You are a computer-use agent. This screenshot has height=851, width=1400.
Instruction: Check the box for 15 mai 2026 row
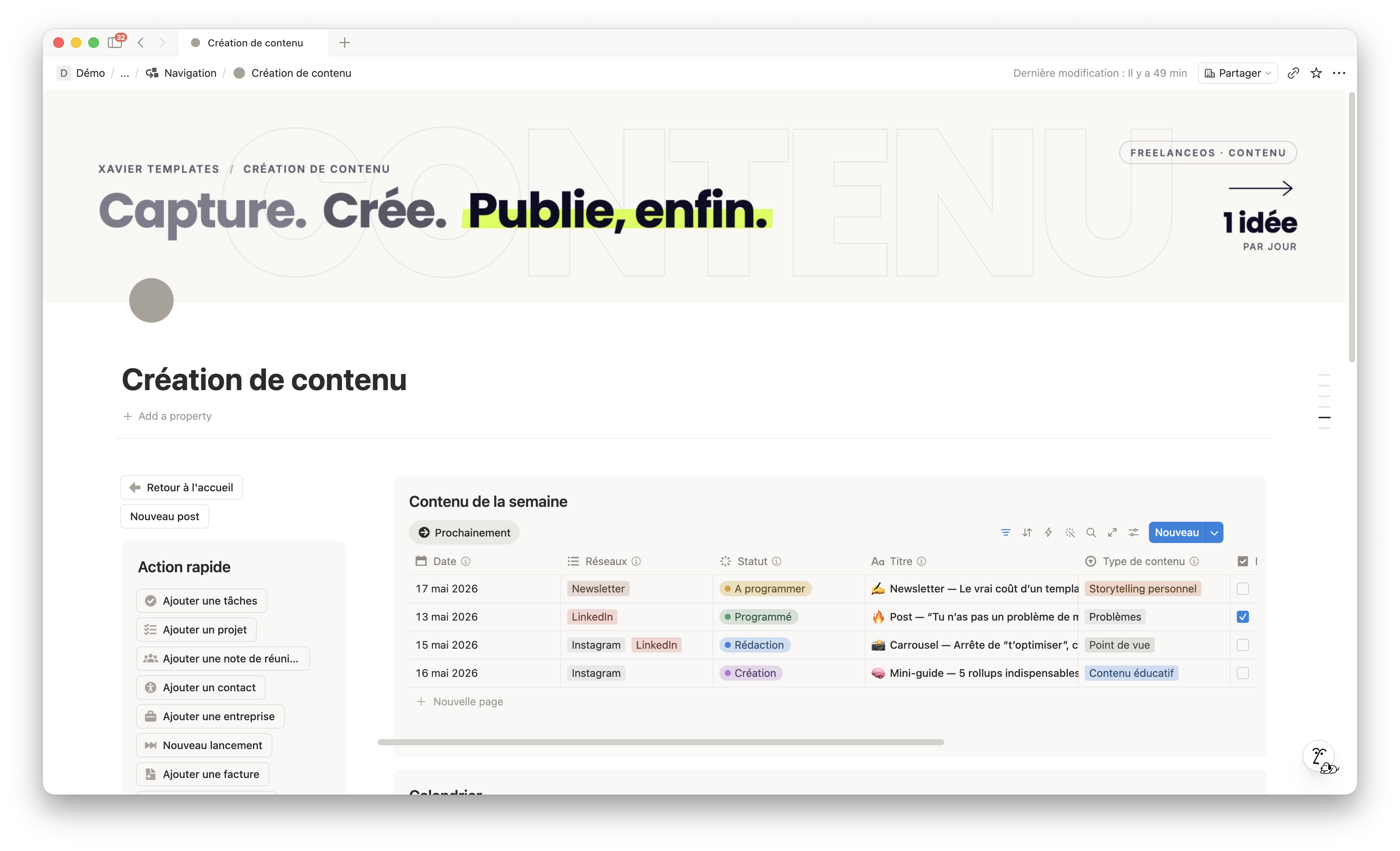(1242, 645)
